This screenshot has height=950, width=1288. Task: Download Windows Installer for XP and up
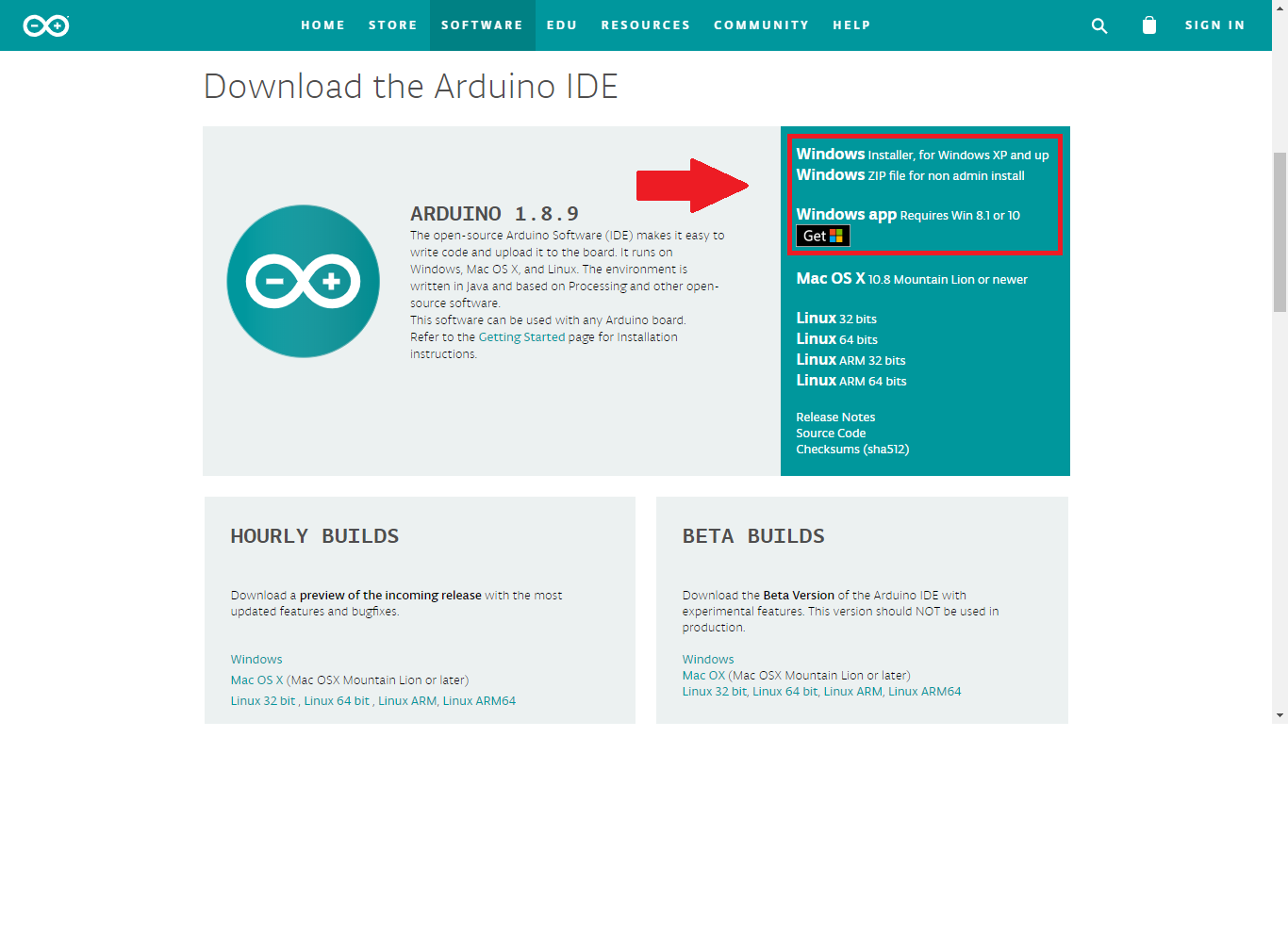922,155
